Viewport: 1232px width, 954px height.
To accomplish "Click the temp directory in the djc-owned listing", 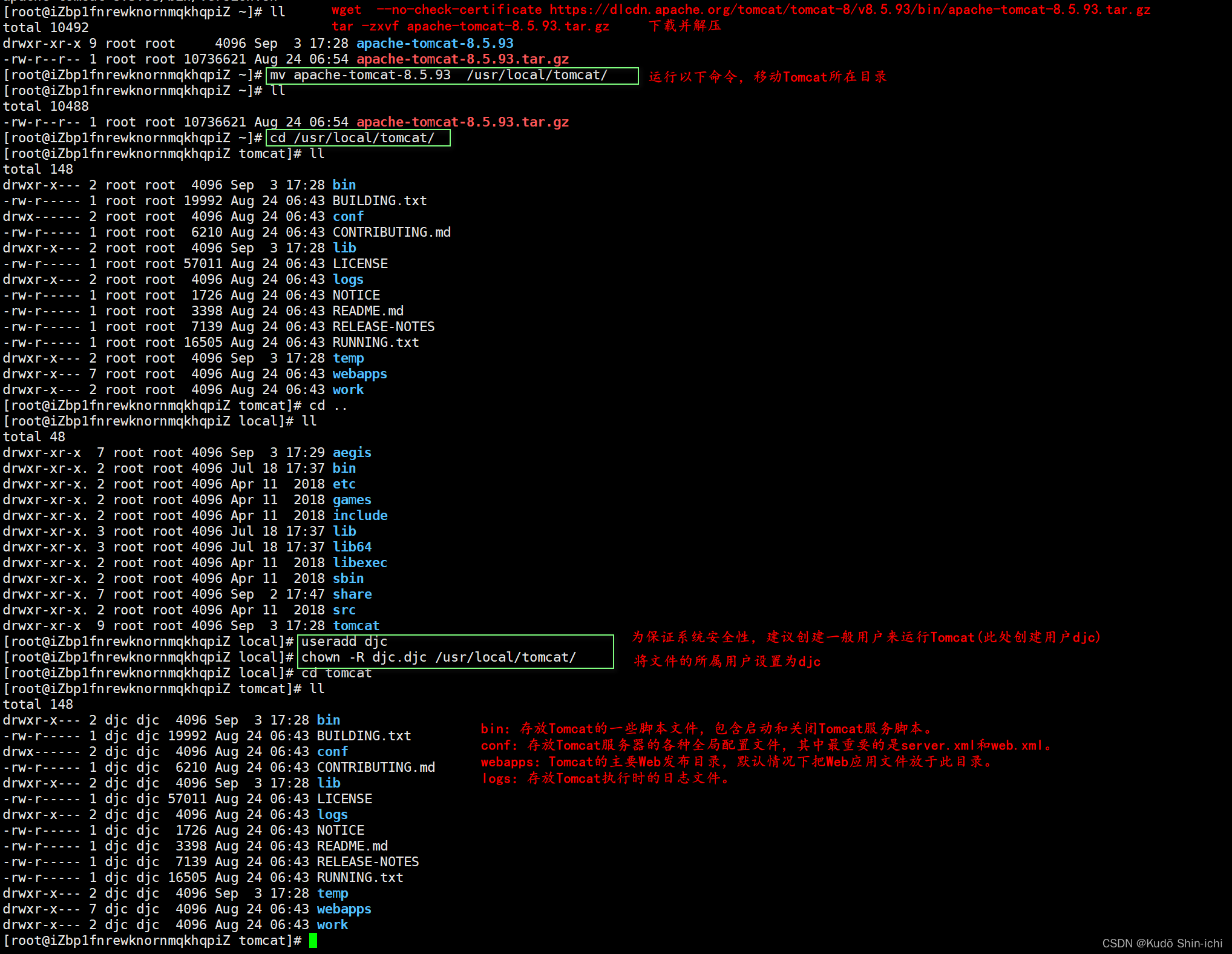I will [x=332, y=893].
